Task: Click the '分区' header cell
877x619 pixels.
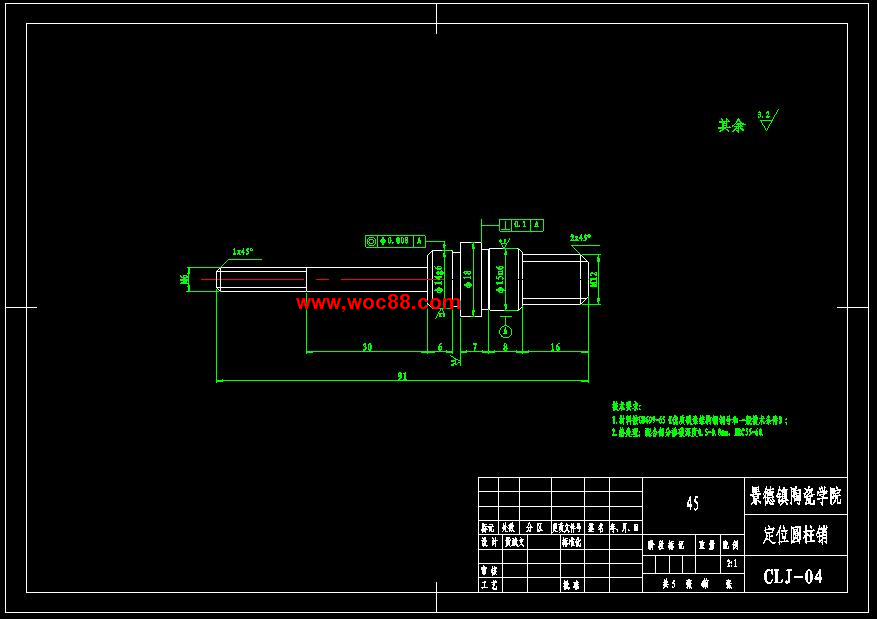Action: click(x=535, y=528)
